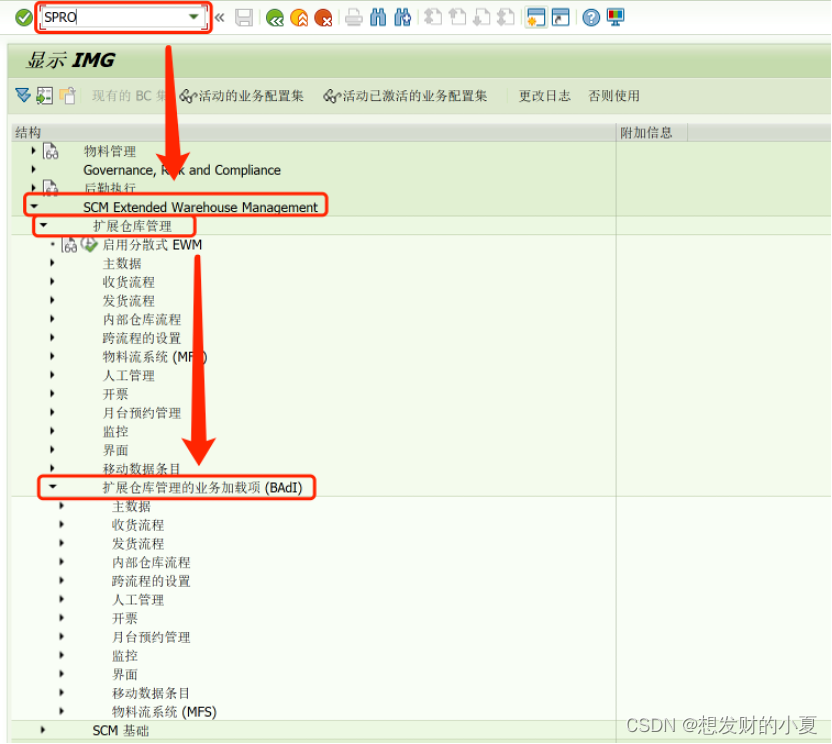Select 收货流程 under the BAdI node
The height and width of the screenshot is (744, 832).
tap(138, 525)
